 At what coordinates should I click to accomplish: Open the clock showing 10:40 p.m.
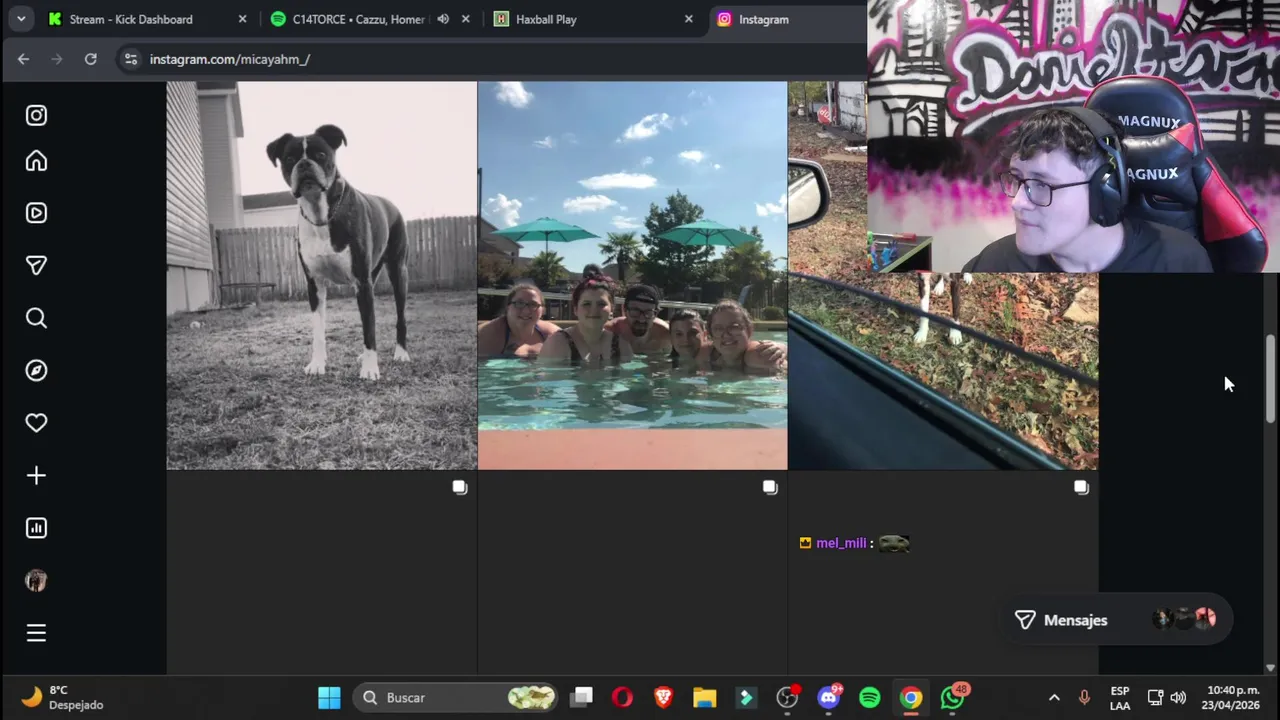(1233, 697)
